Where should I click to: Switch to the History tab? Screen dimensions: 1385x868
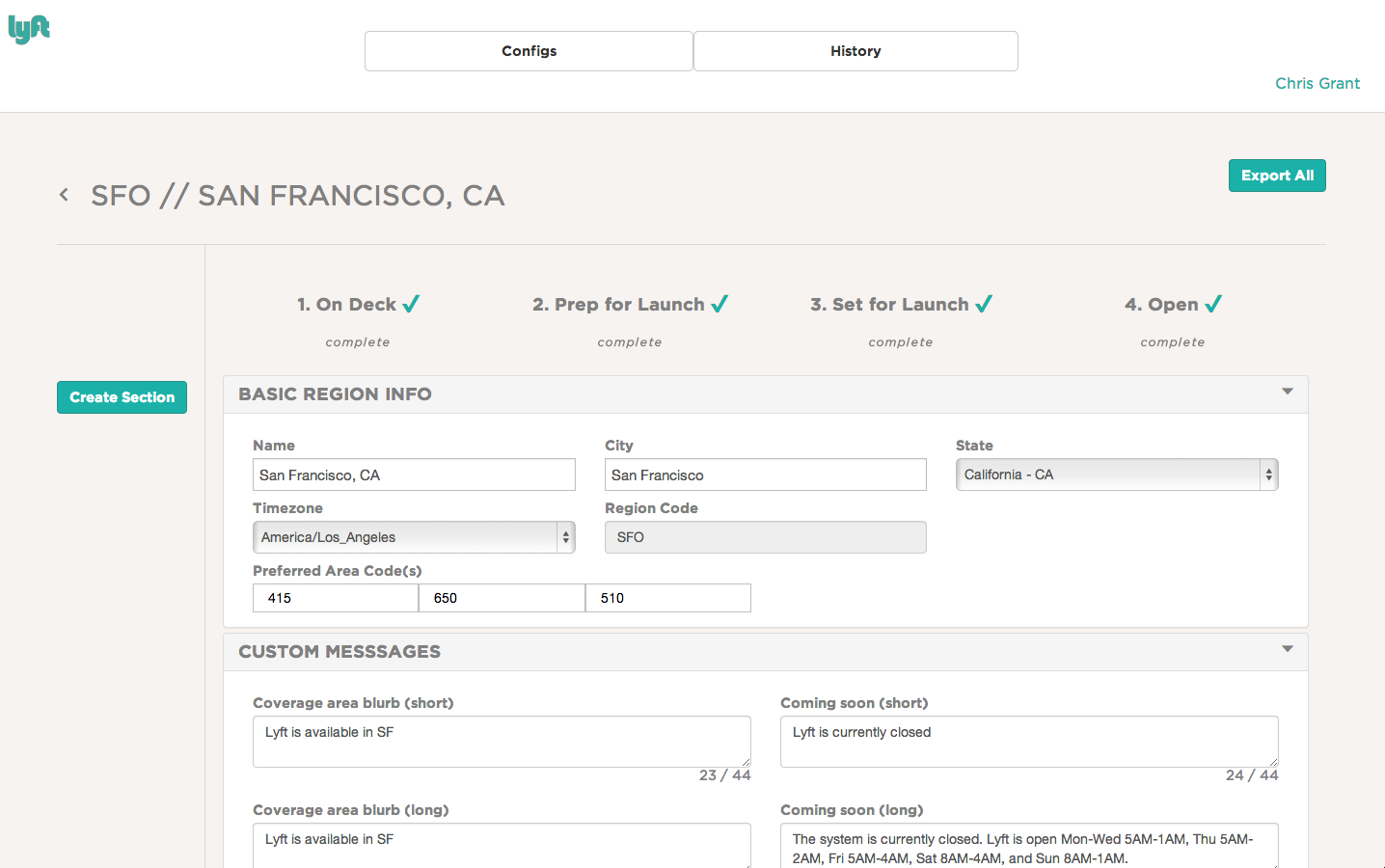pyautogui.click(x=855, y=51)
